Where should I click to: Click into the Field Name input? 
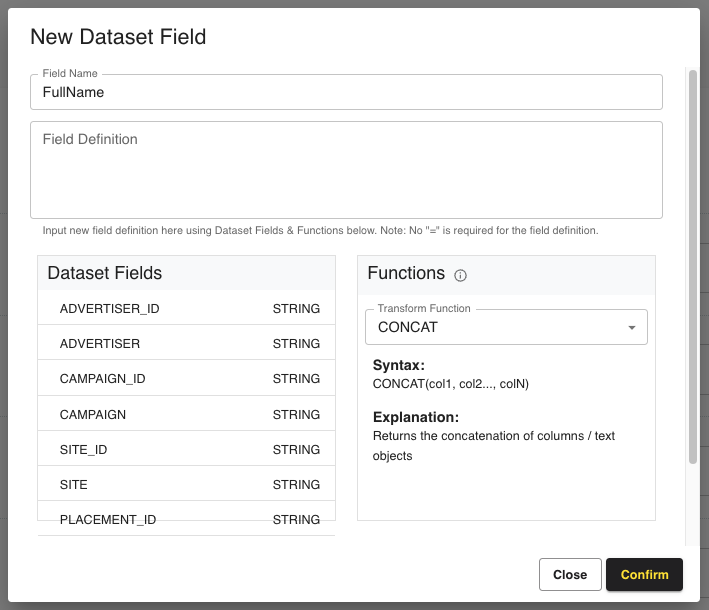(x=346, y=92)
